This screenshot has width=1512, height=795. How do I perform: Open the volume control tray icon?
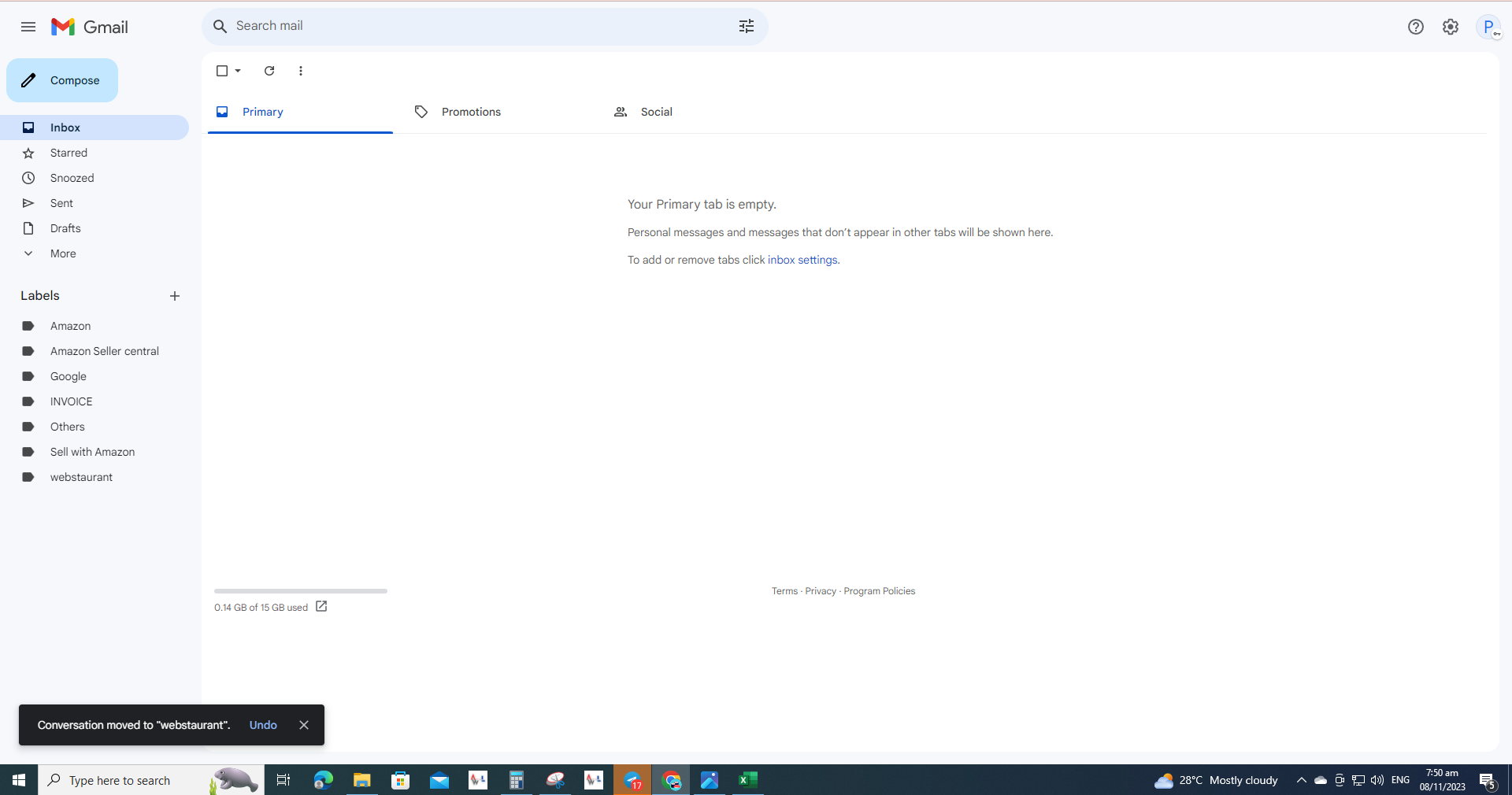[x=1377, y=780]
